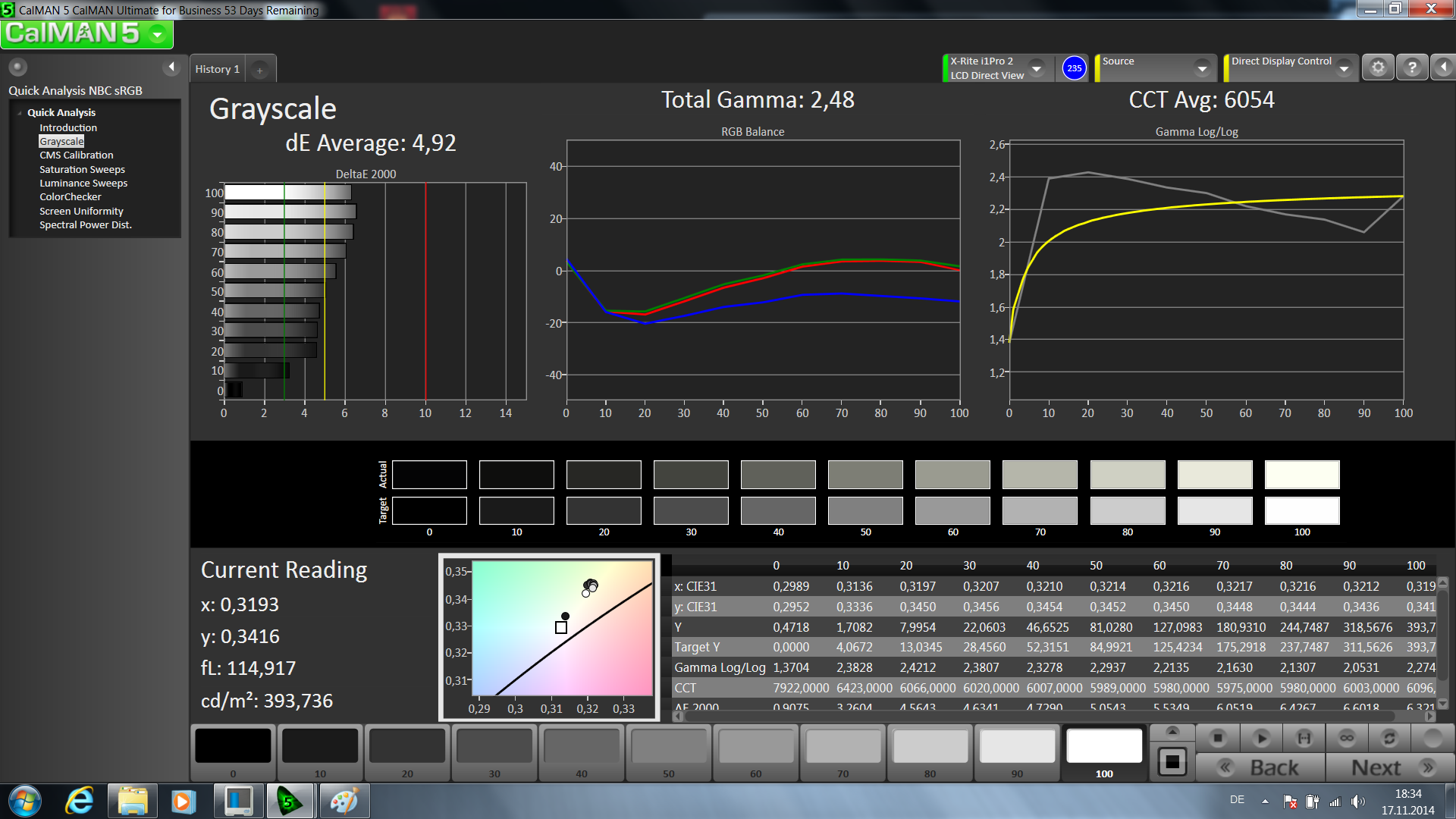Expand the X-Rite i1Pro 2 meter dropdown
Viewport: 1456px width, 819px height.
click(1037, 68)
